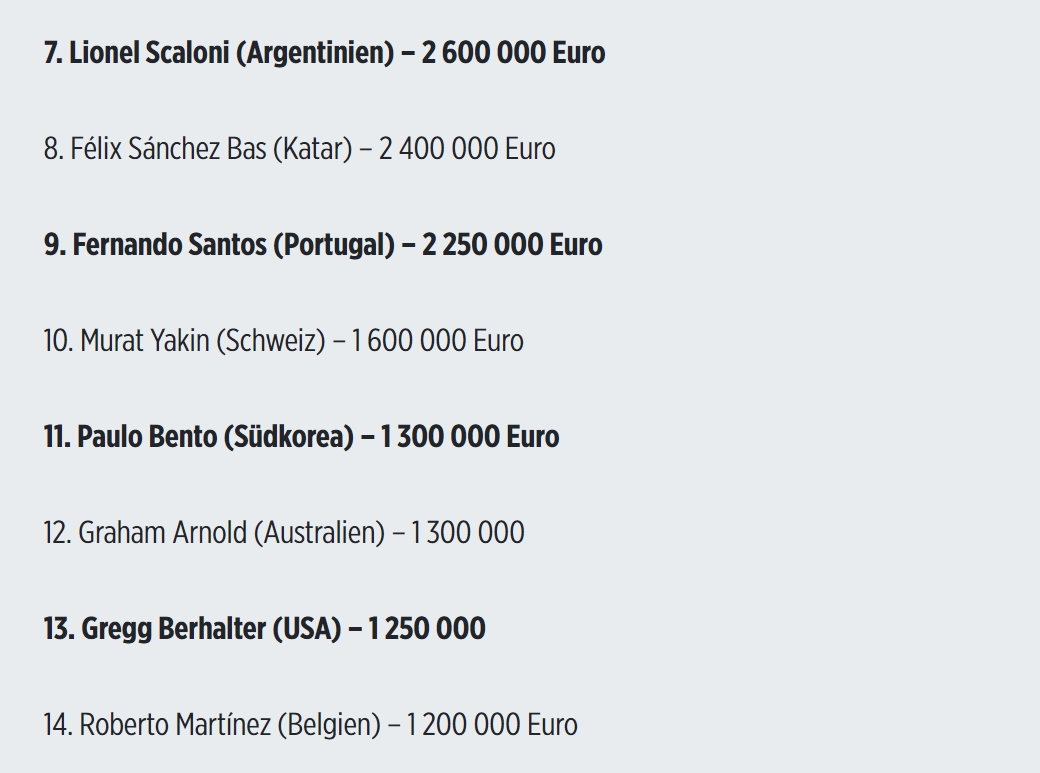The image size is (1040, 773).
Task: Click the 2 250 000 Euro amount
Action: coord(511,245)
